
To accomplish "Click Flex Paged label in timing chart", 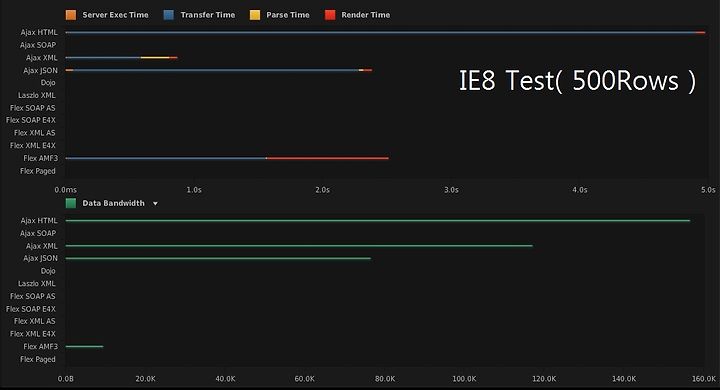I will pyautogui.click(x=38, y=171).
